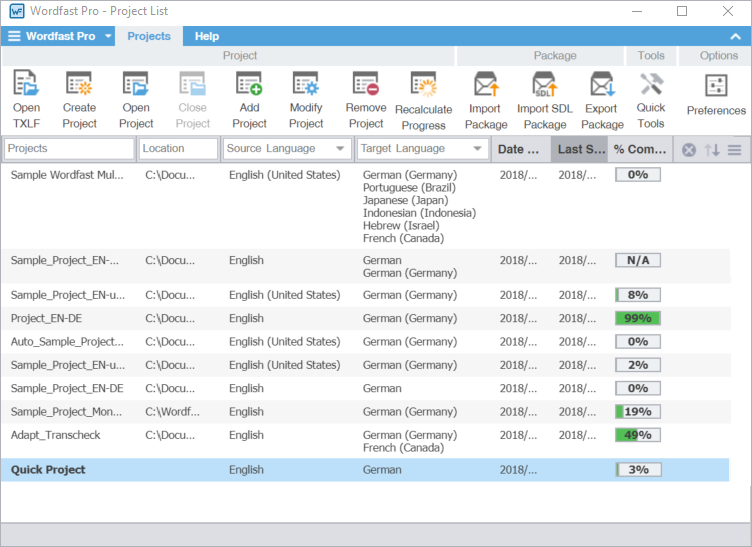
Task: Click Export Package icon
Action: point(602,84)
